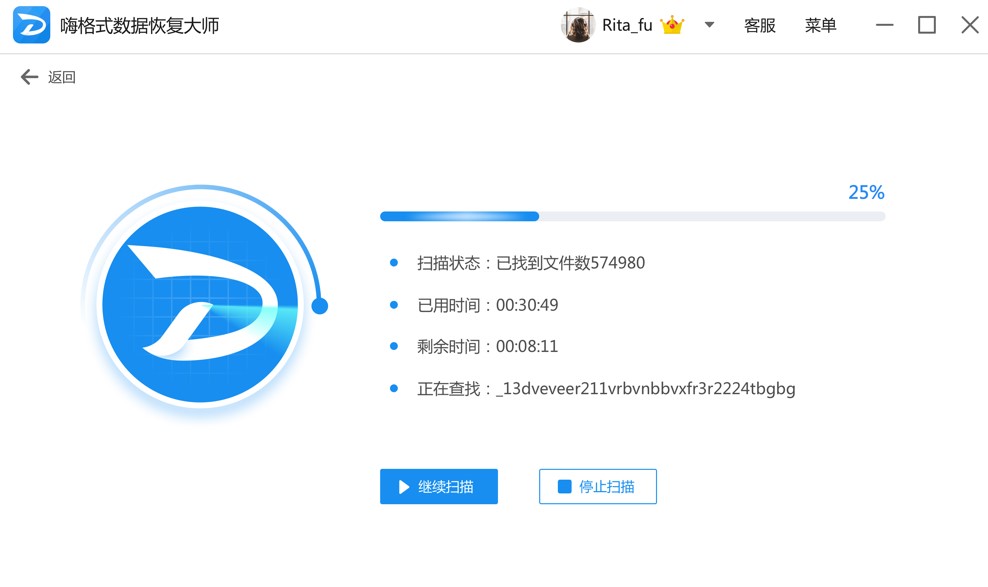Open the account dropdown arrow beside Rita_fu

pyautogui.click(x=707, y=24)
